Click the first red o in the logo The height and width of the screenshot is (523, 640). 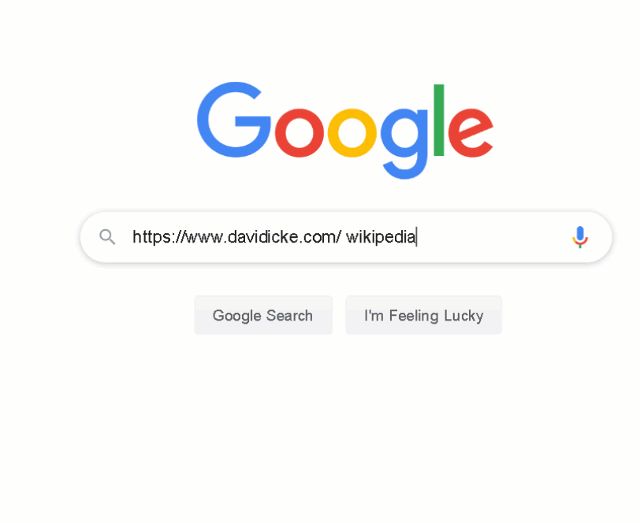click(x=299, y=133)
